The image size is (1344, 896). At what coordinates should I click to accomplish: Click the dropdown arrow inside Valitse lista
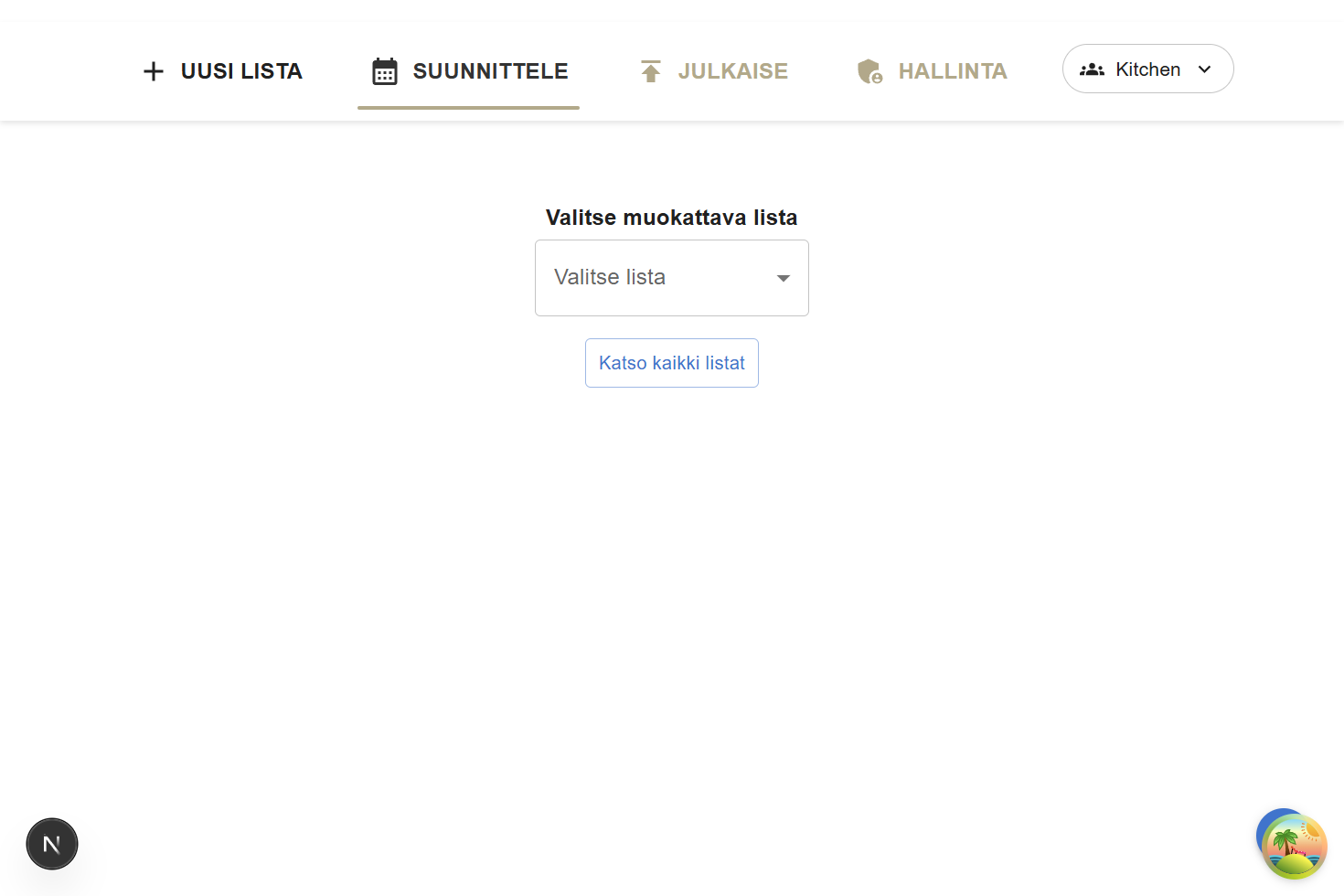[783, 278]
